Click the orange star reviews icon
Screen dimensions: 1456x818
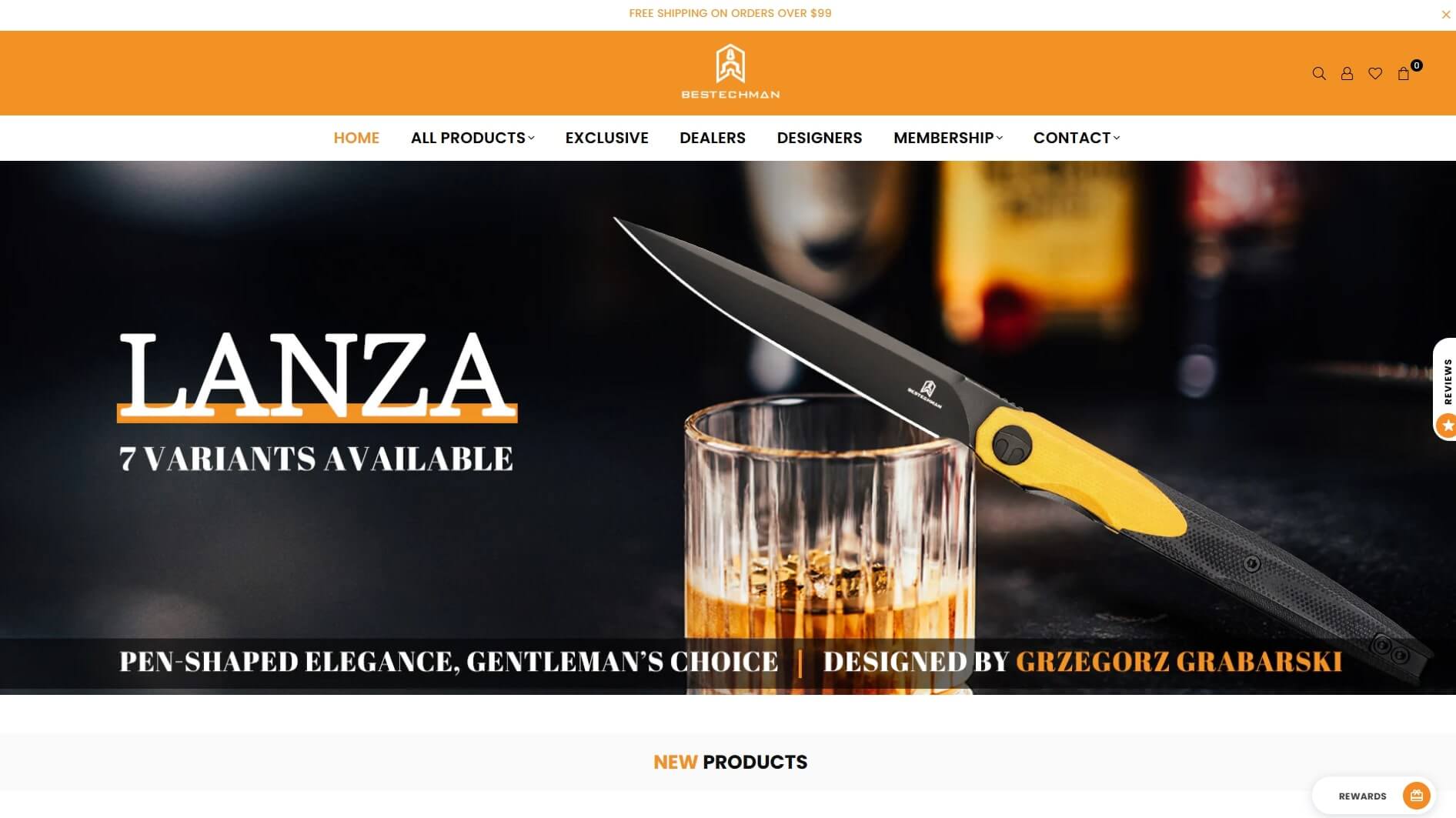point(1447,425)
